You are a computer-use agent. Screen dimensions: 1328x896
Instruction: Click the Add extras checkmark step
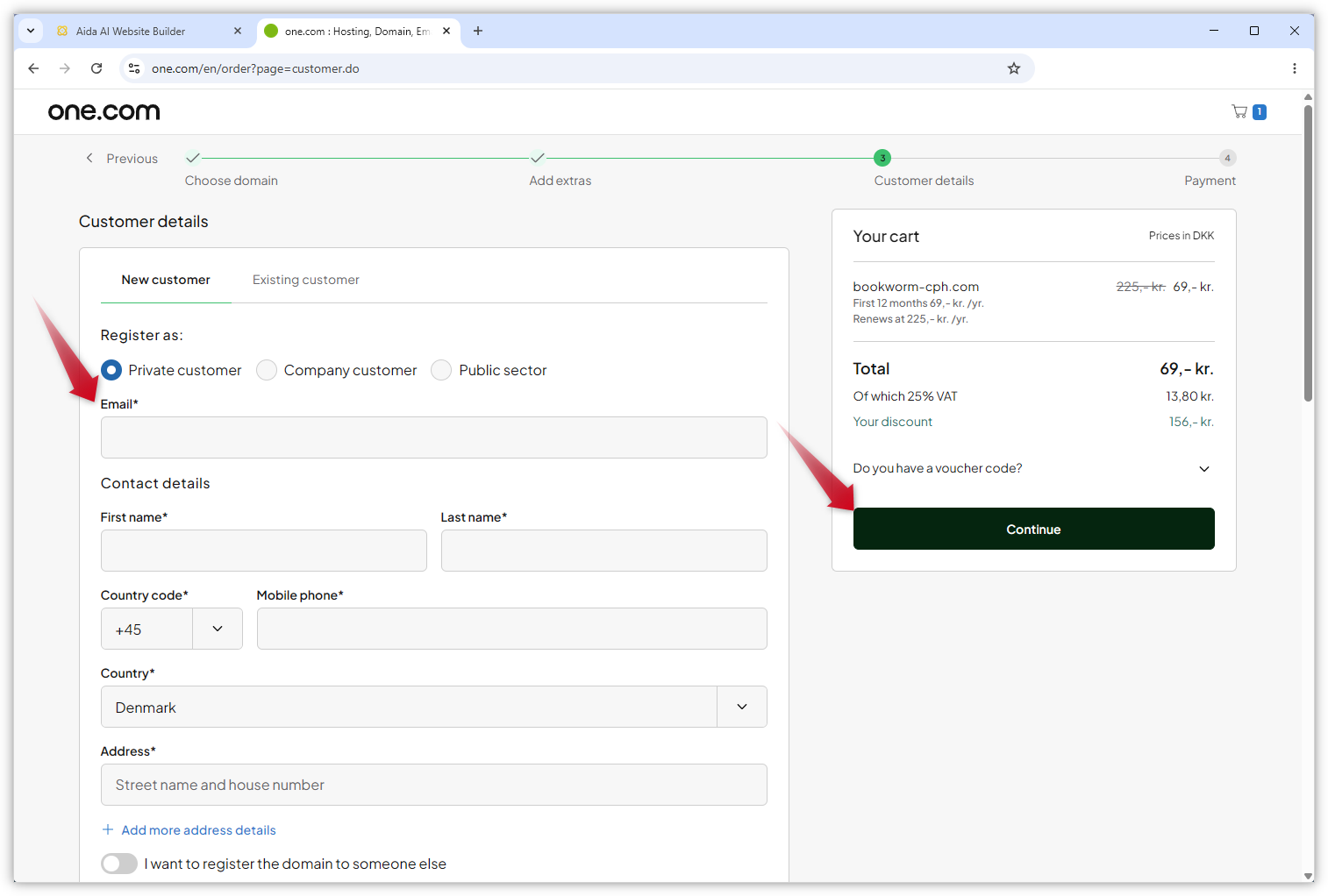point(538,158)
